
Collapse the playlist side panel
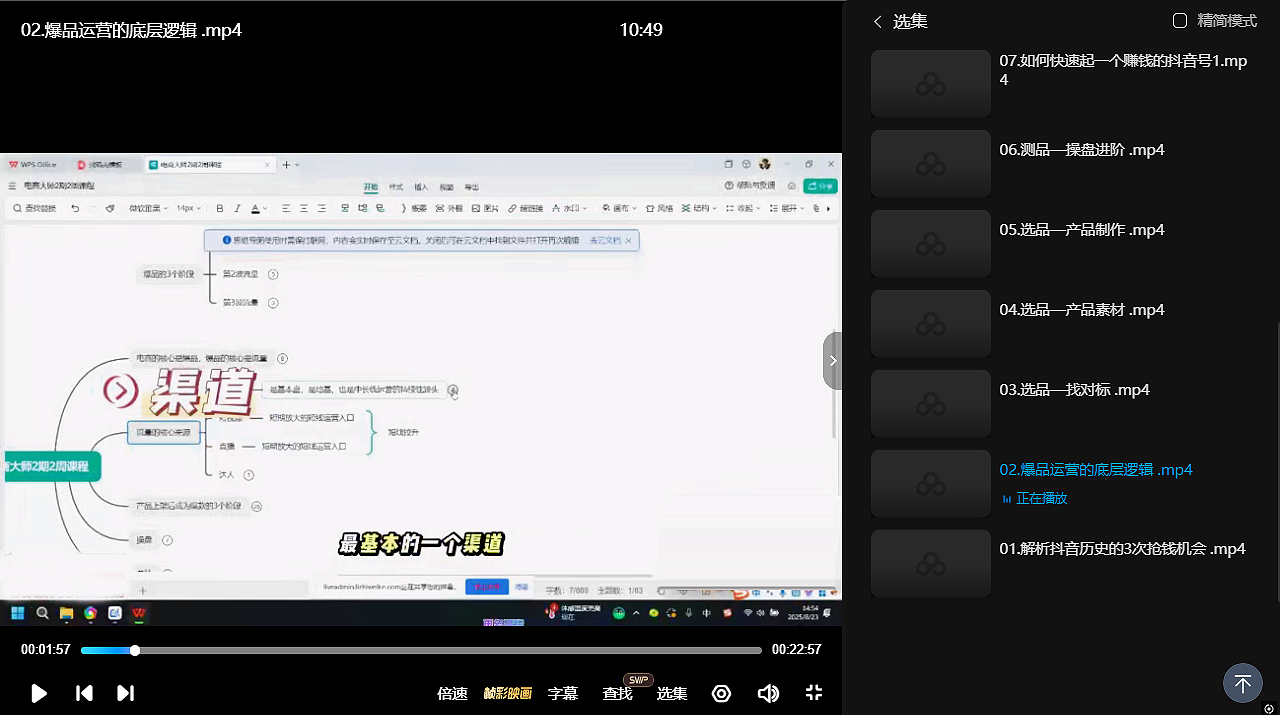(833, 360)
